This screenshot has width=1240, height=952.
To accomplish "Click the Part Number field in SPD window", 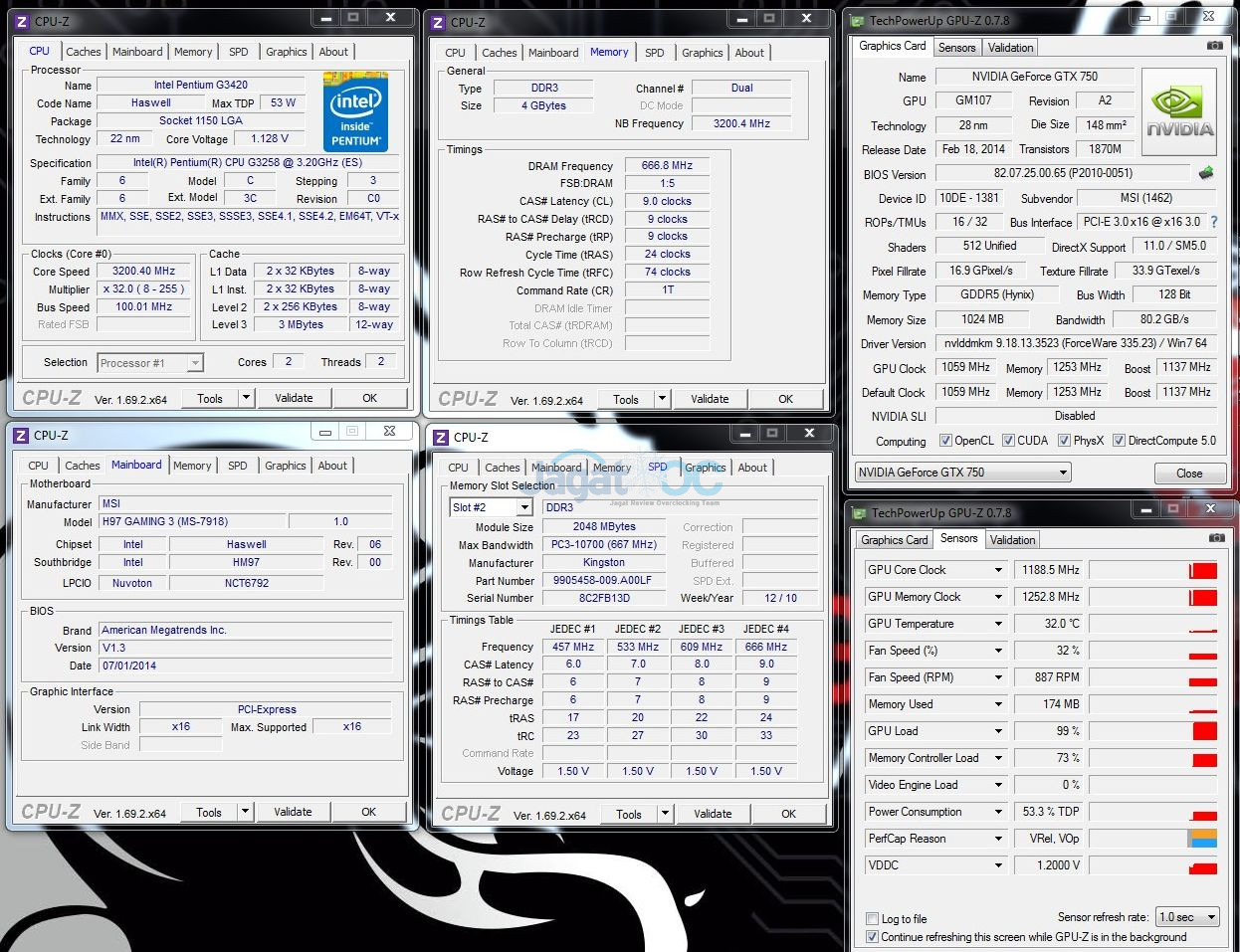I will click(603, 580).
